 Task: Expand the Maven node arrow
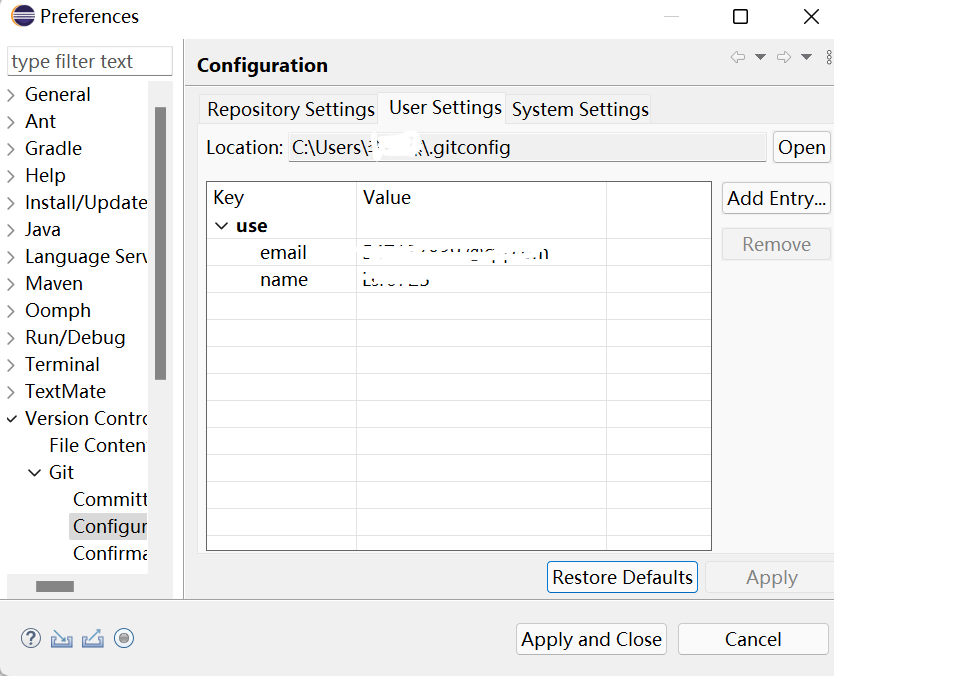tap(11, 284)
